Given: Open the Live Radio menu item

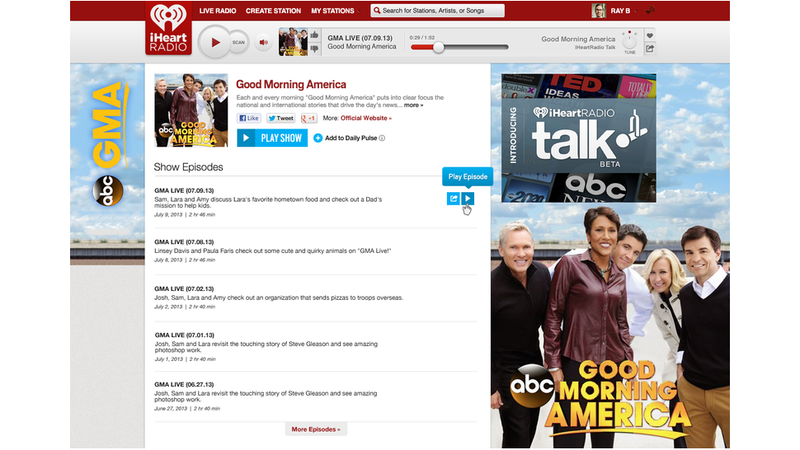Looking at the screenshot, I should 218,11.
